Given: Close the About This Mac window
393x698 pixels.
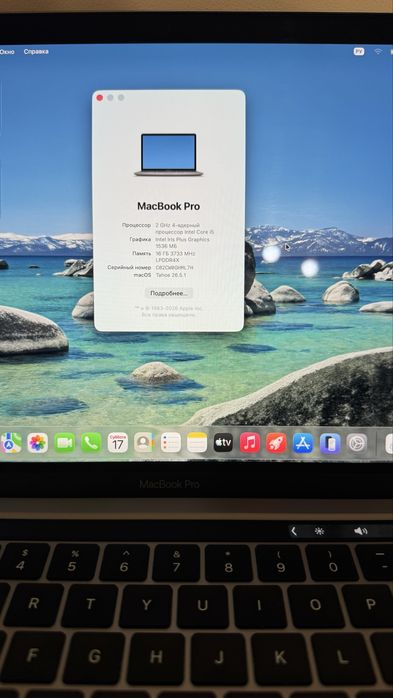Looking at the screenshot, I should click(x=100, y=98).
